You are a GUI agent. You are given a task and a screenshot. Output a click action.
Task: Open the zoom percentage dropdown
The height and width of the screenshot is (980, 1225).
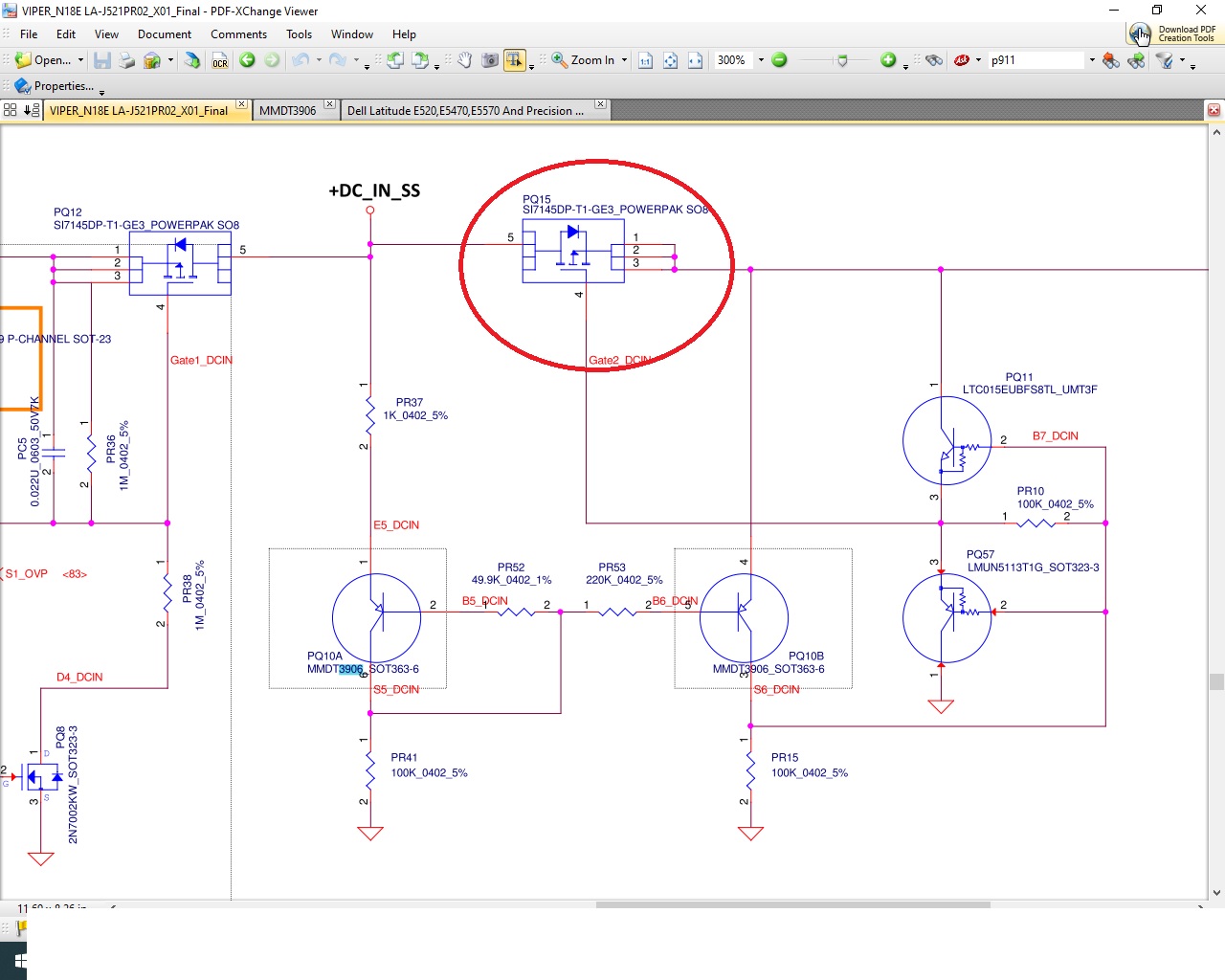coord(761,60)
